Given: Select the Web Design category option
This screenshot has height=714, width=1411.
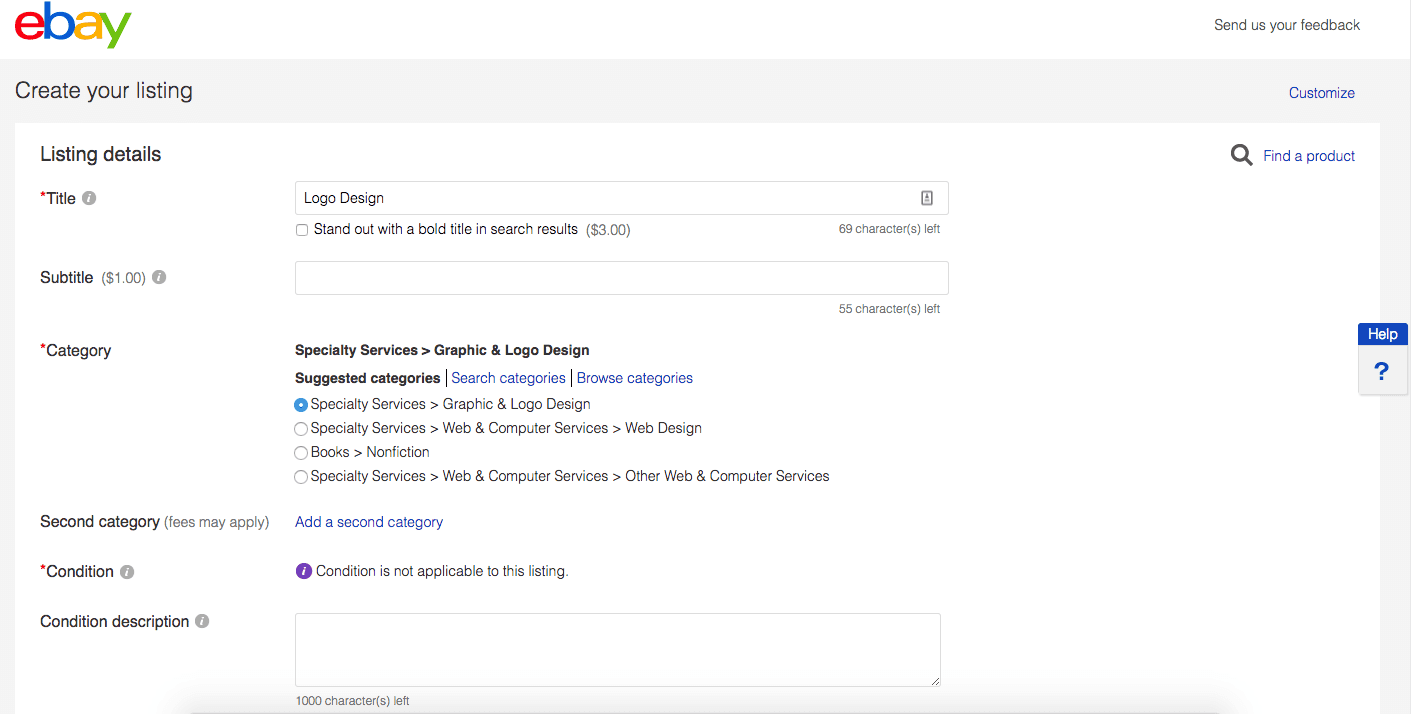Looking at the screenshot, I should click(x=301, y=428).
